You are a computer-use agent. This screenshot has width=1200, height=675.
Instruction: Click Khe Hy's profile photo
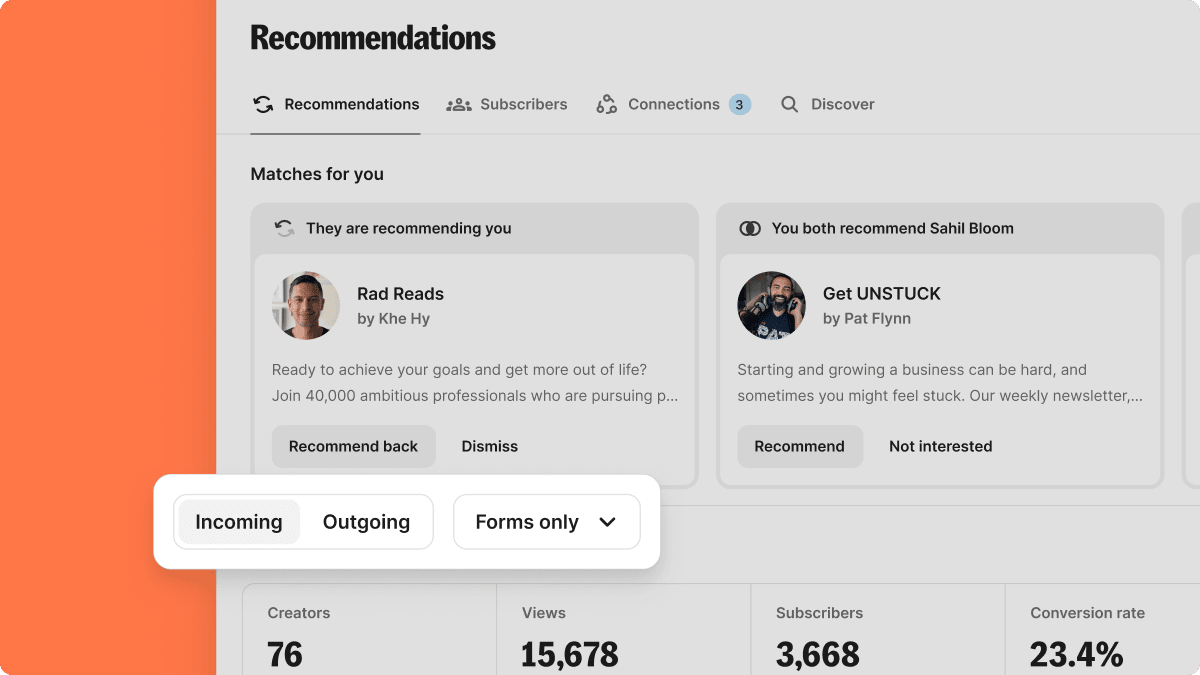(306, 305)
